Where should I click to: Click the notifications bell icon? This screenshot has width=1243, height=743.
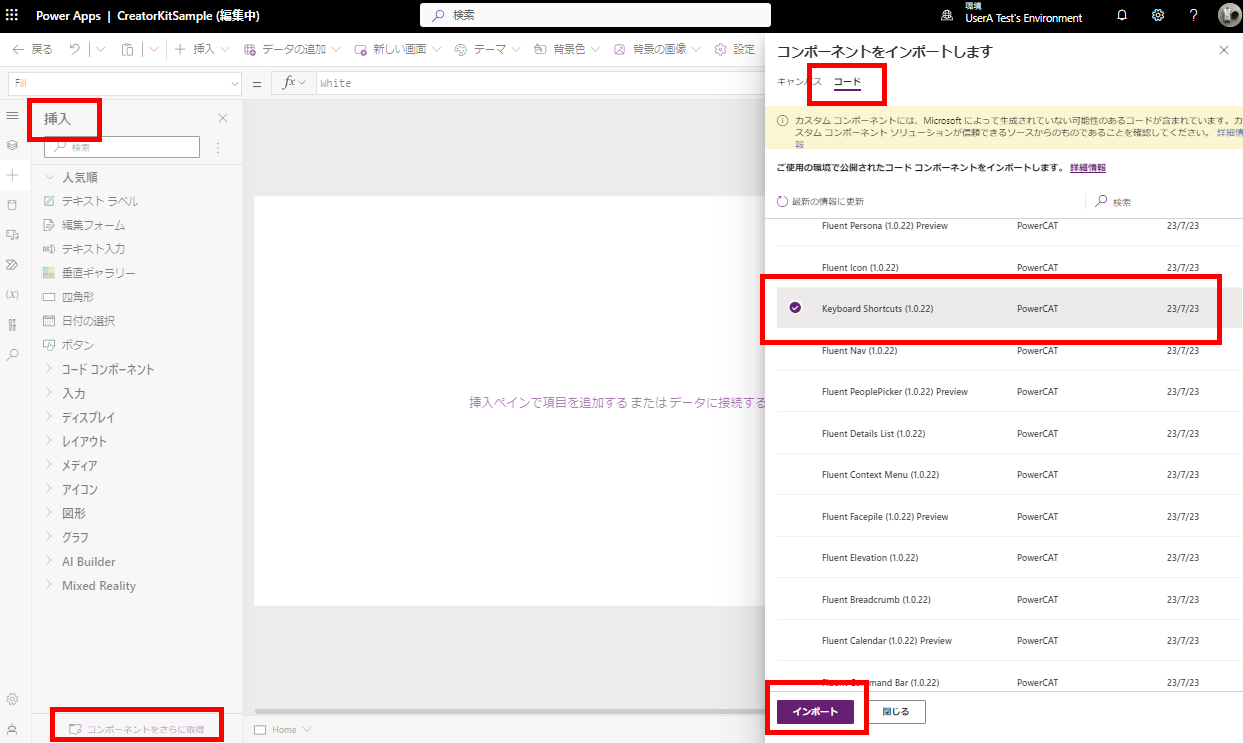1121,15
